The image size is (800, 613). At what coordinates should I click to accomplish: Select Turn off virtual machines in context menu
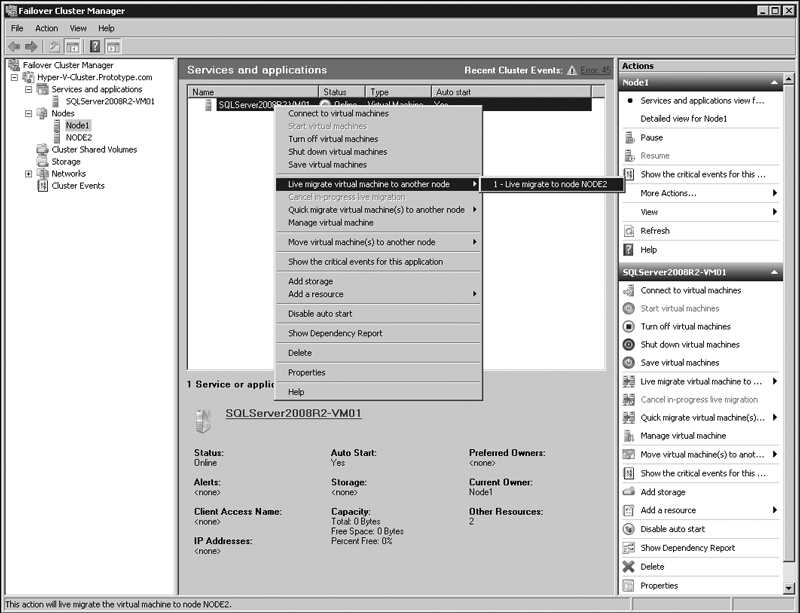(378, 139)
